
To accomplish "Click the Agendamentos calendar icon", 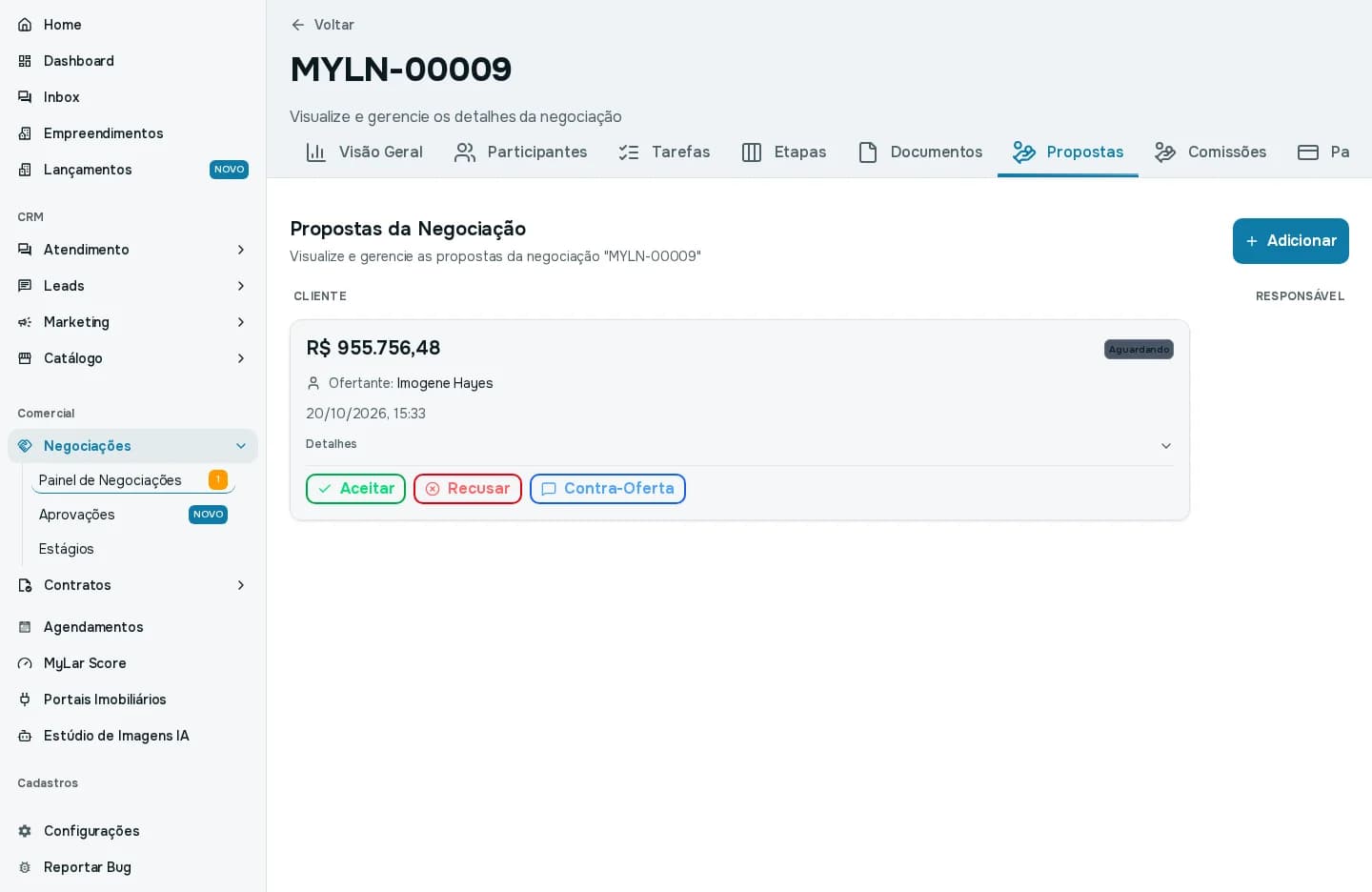I will [25, 627].
